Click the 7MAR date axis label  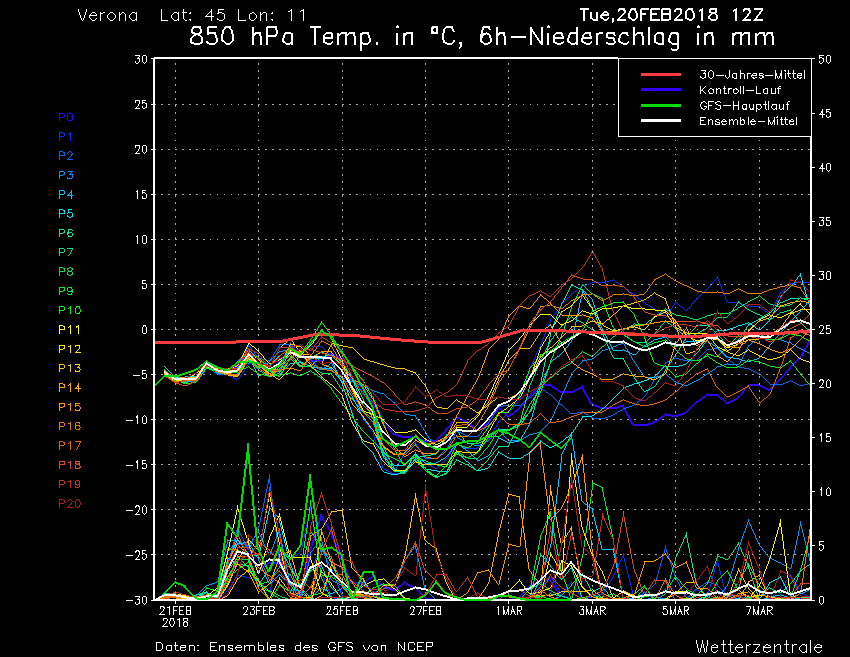759,611
